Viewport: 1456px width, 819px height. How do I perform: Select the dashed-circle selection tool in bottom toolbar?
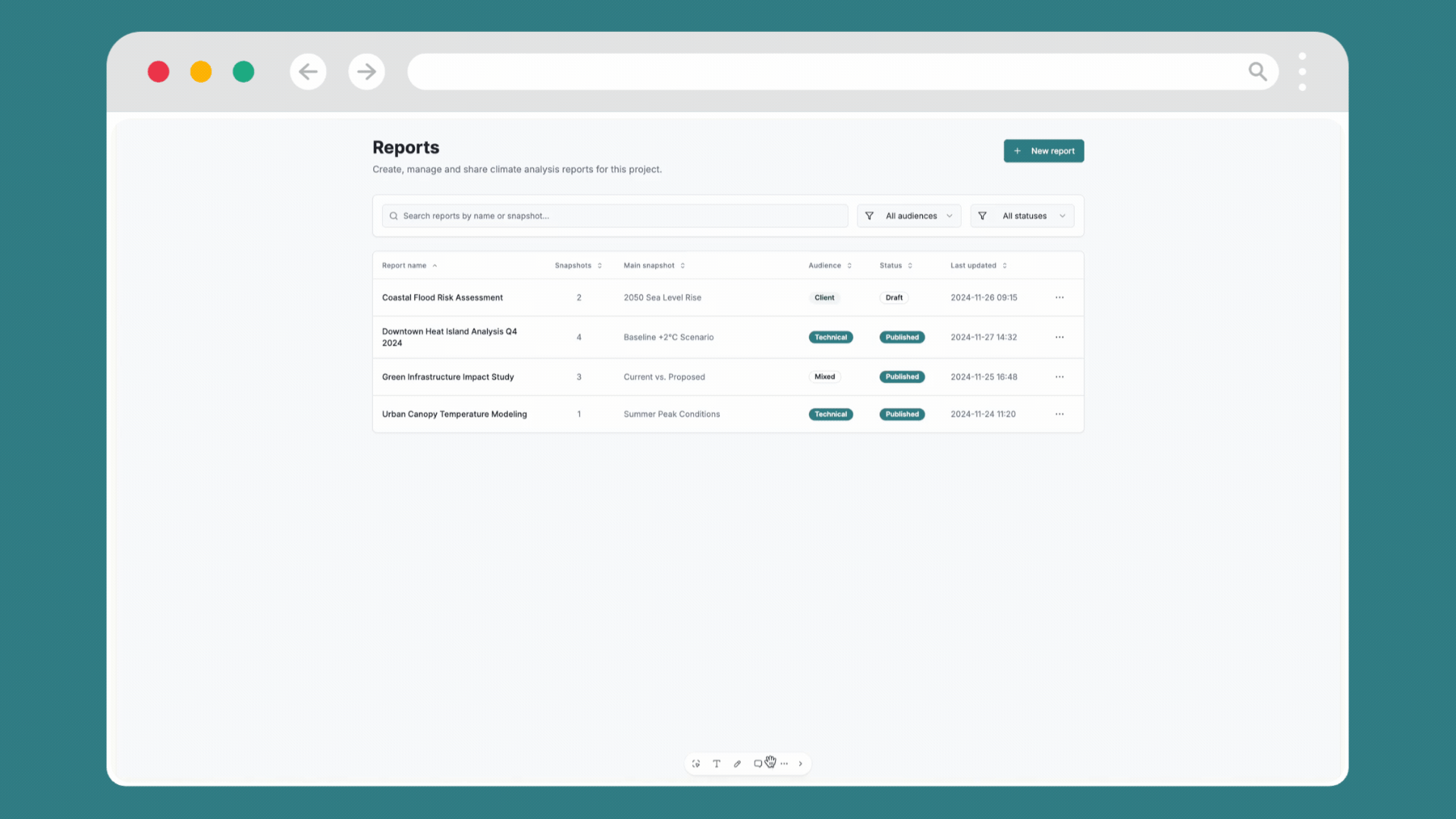click(695, 764)
